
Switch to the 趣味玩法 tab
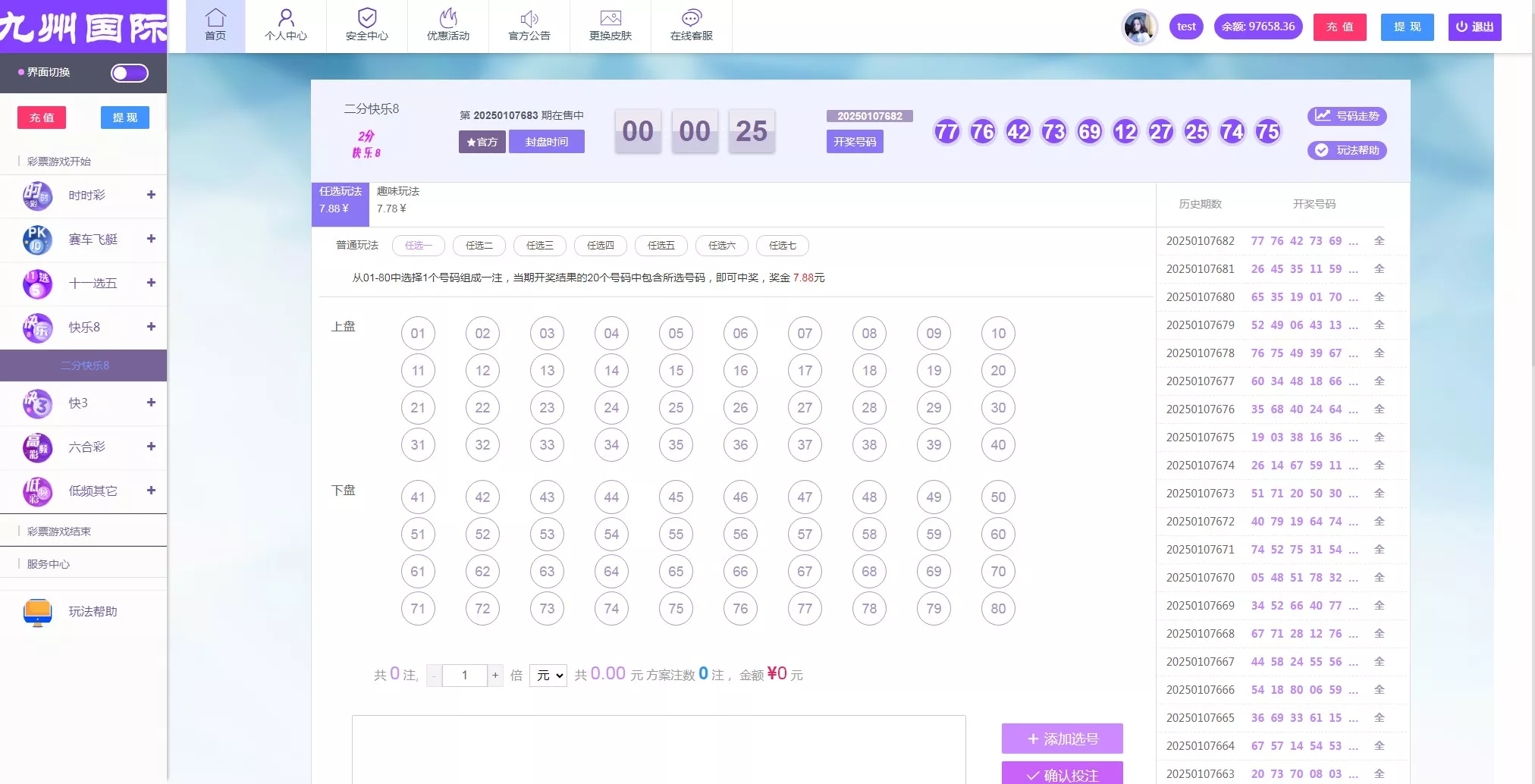pos(398,200)
